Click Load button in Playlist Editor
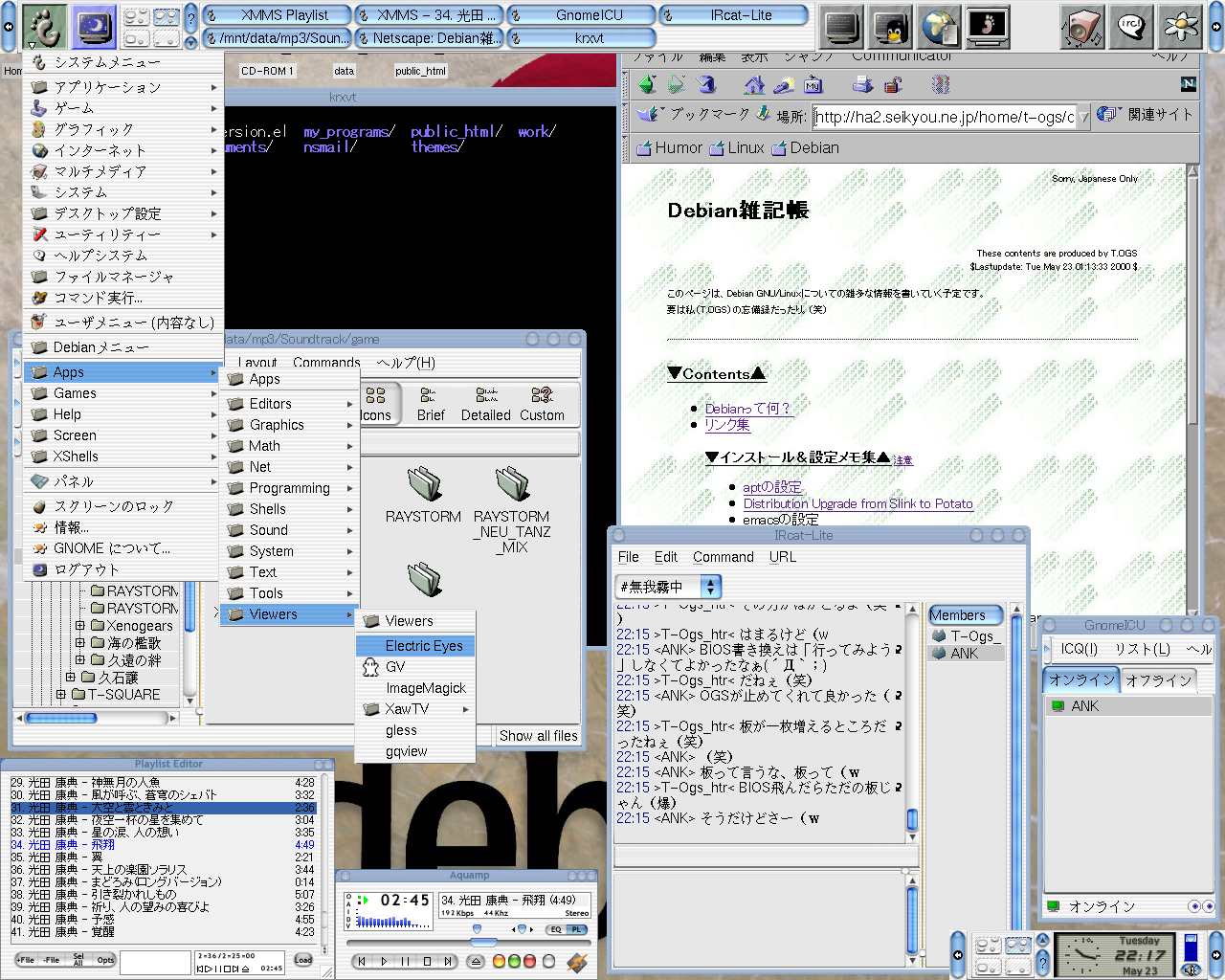 pyautogui.click(x=303, y=959)
